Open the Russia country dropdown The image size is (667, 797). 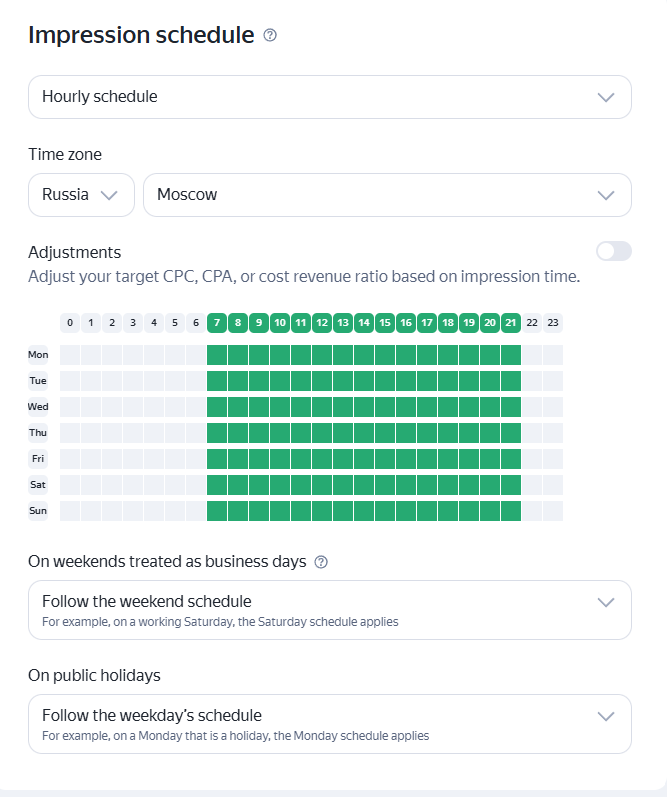[81, 195]
